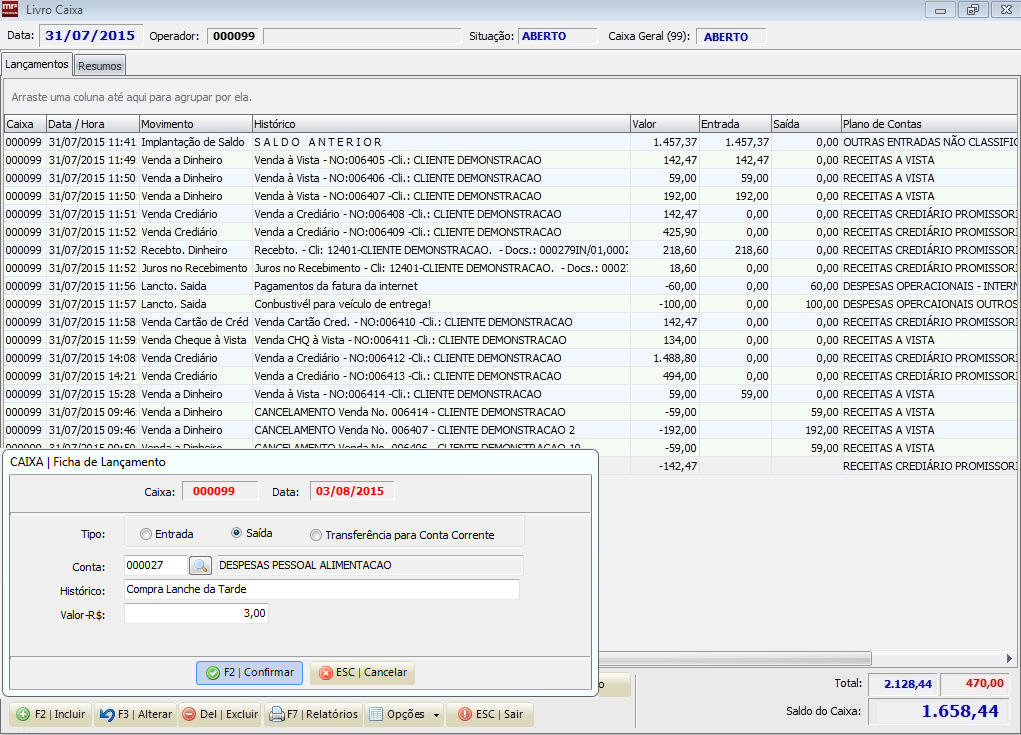Click the green plus F2 Incluir icon
Image resolution: width=1021 pixels, height=735 pixels.
(x=23, y=714)
